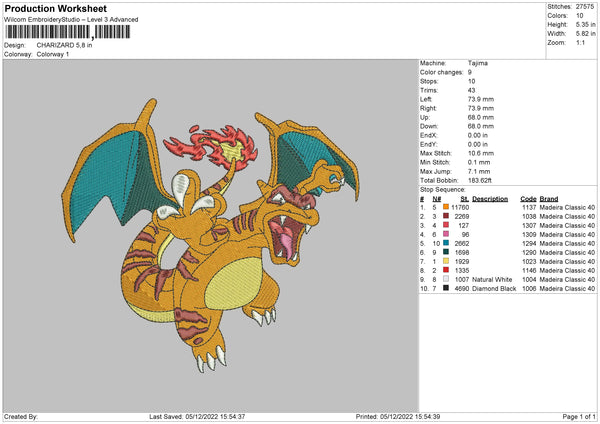Screen dimensions: 600x424
Task: Select the Total Bobbin value '183.62ft'
Action: coord(479,180)
